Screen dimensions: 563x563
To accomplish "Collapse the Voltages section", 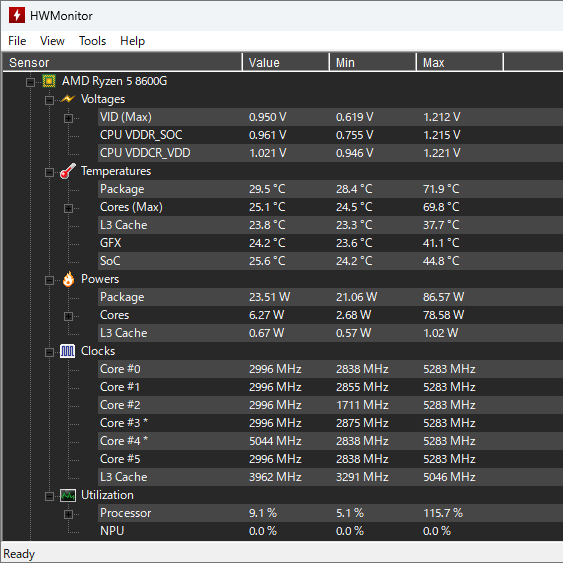I will point(49,100).
